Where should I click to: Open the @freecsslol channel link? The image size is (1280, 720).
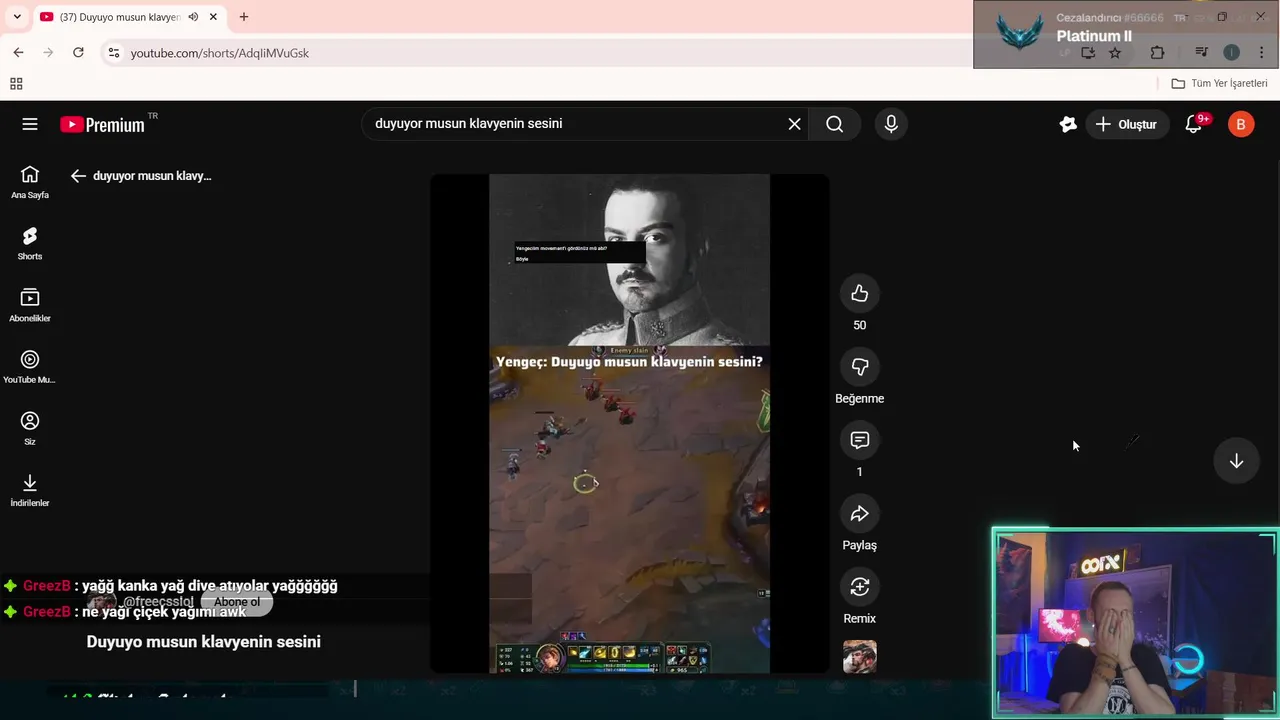click(158, 602)
